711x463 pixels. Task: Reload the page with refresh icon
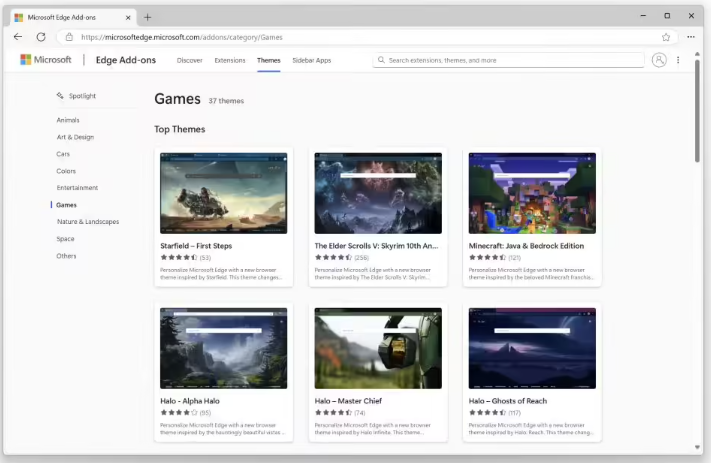[41, 37]
